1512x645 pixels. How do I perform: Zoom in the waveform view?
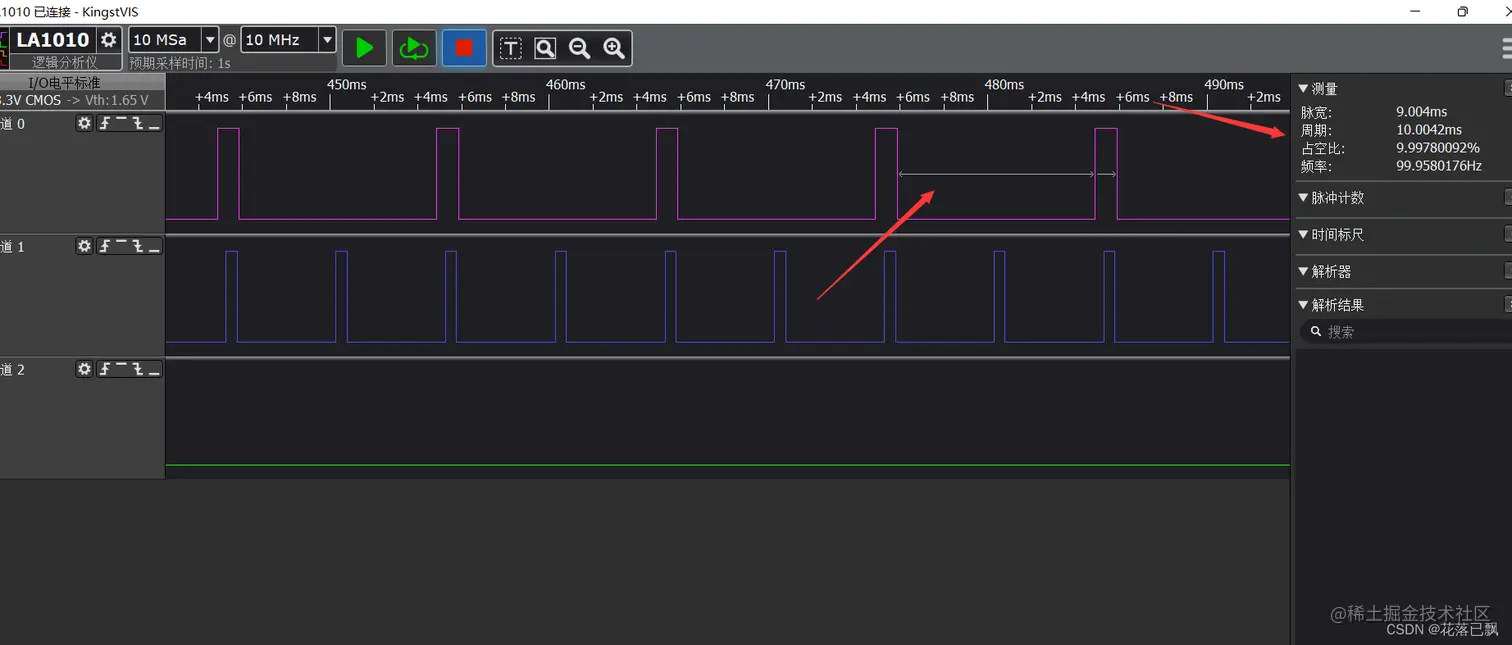tap(614, 48)
